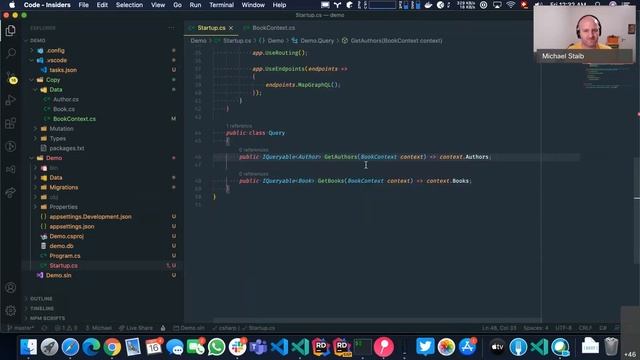Open Source Control view with badge
Screen dimensions: 640x360
click(x=11, y=77)
